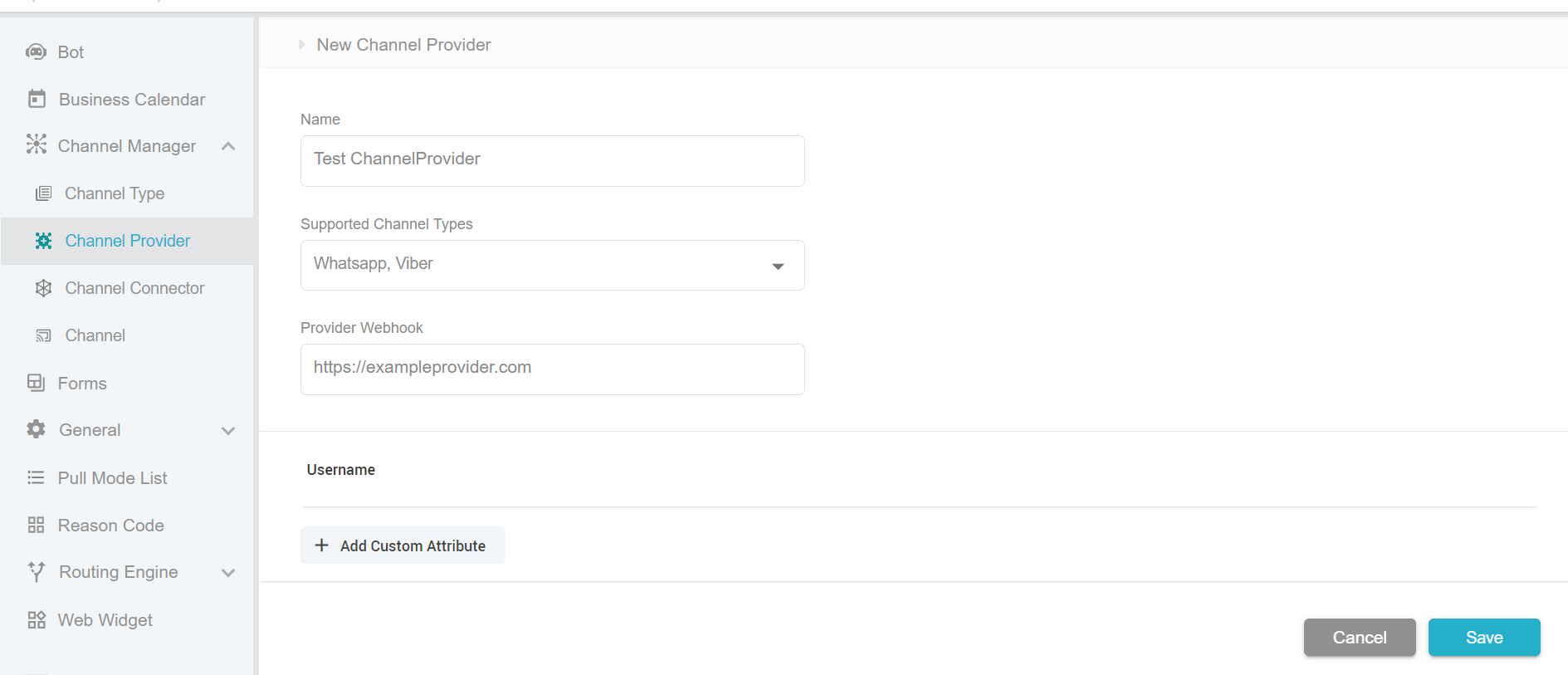Open the Pull Mode List menu entry
Screen dimensions: 1568x675
pyautogui.click(x=110, y=477)
